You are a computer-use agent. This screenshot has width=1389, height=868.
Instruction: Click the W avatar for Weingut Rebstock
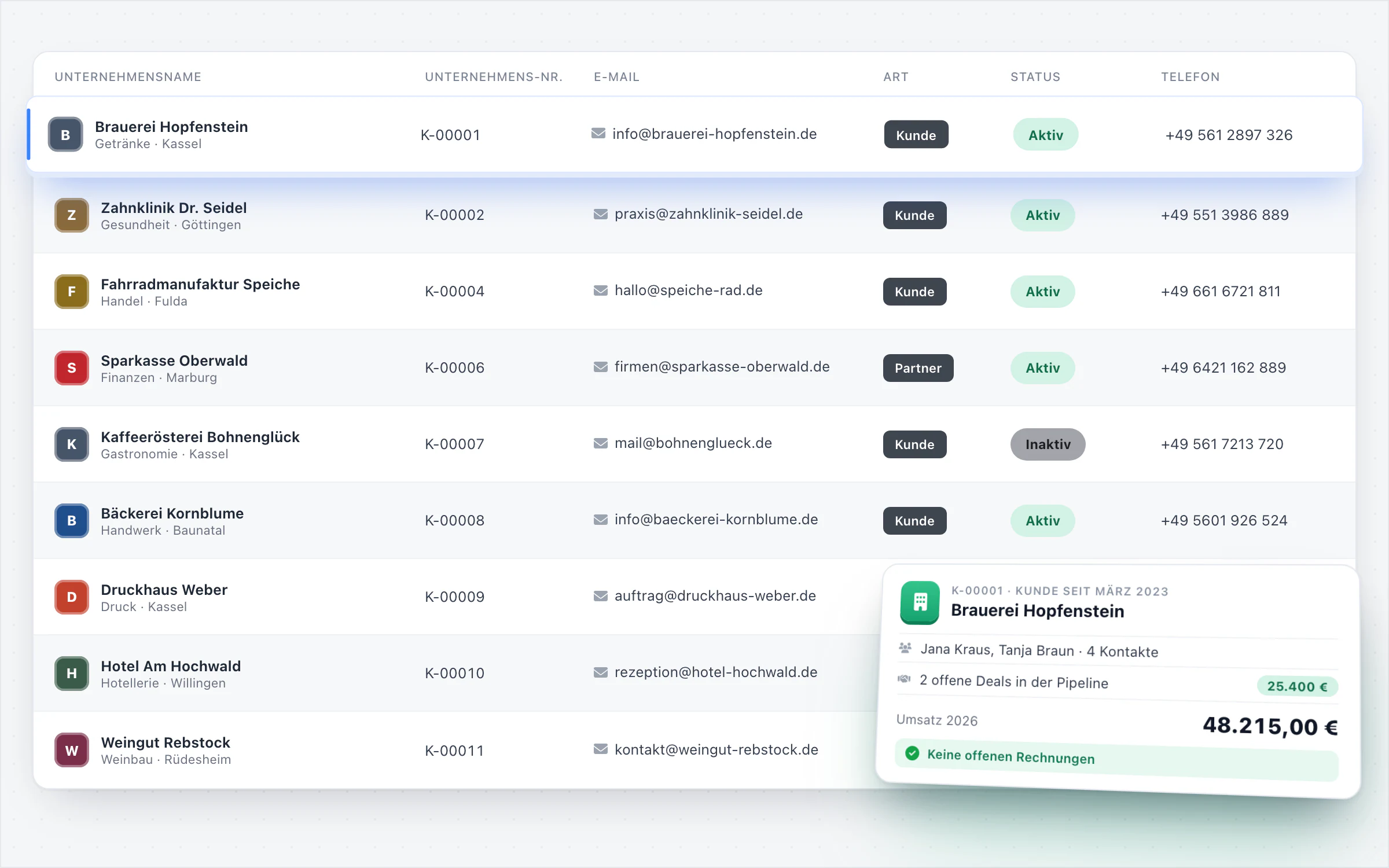72,751
